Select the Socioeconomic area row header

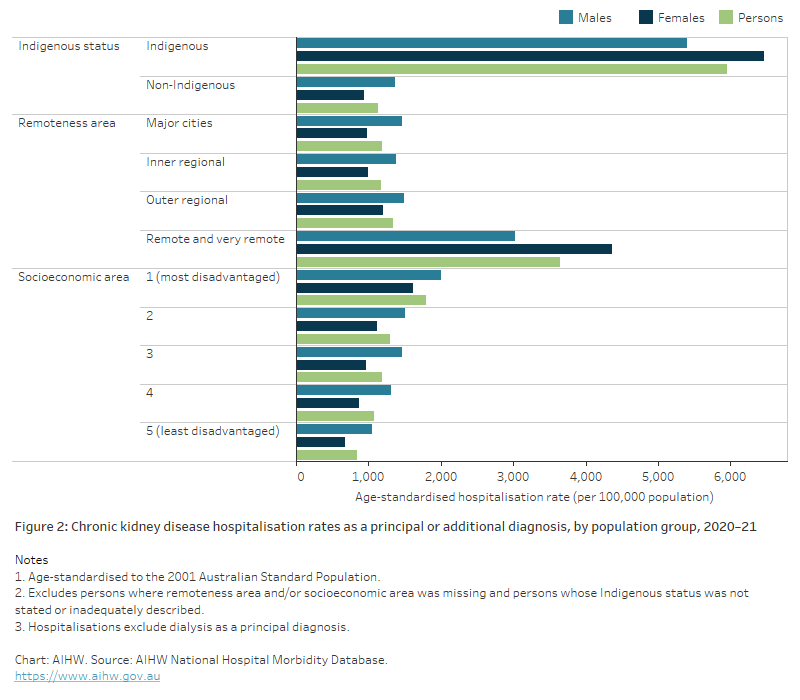(73, 276)
